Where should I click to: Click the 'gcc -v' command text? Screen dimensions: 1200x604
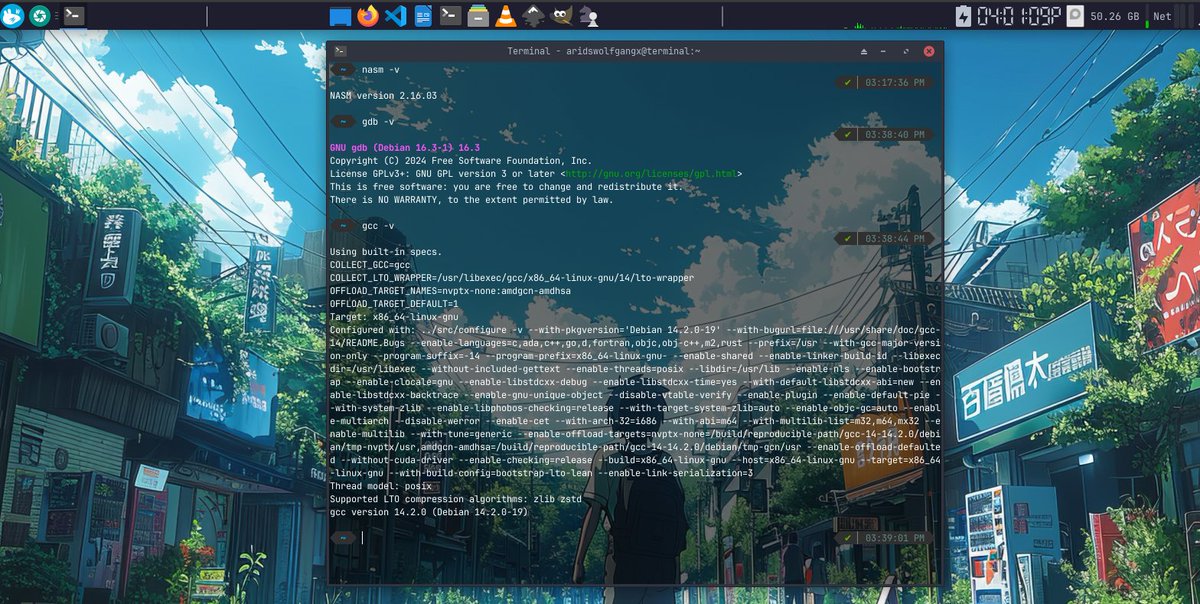pos(376,225)
